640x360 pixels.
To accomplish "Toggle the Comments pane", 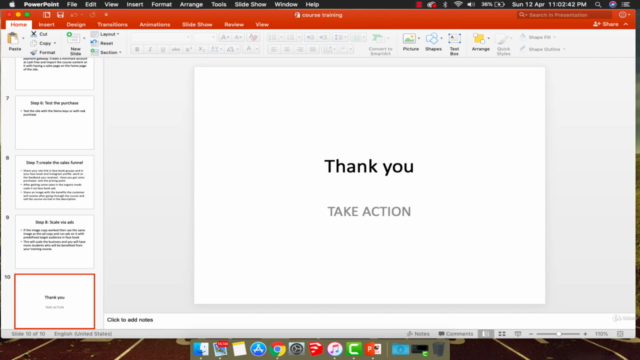I will 456,333.
